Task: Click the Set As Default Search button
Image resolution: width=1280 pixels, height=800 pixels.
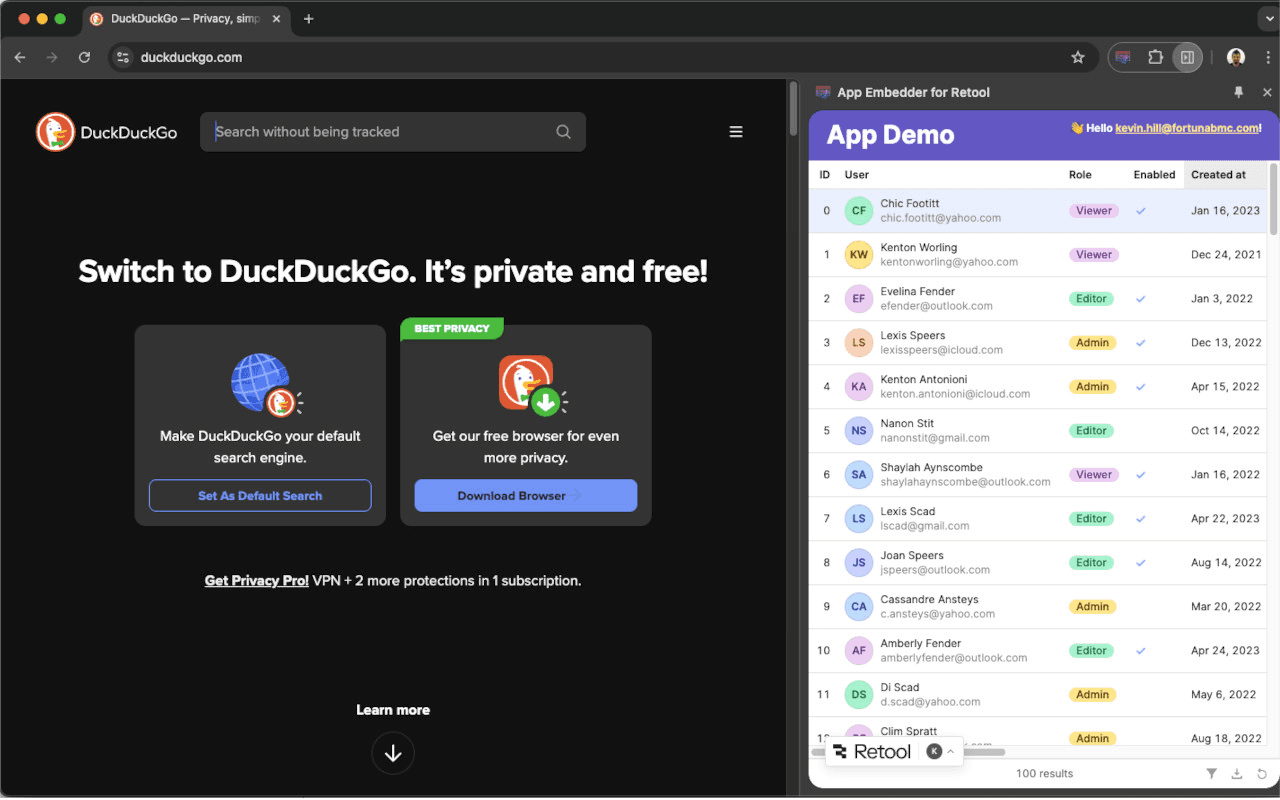Action: click(260, 496)
